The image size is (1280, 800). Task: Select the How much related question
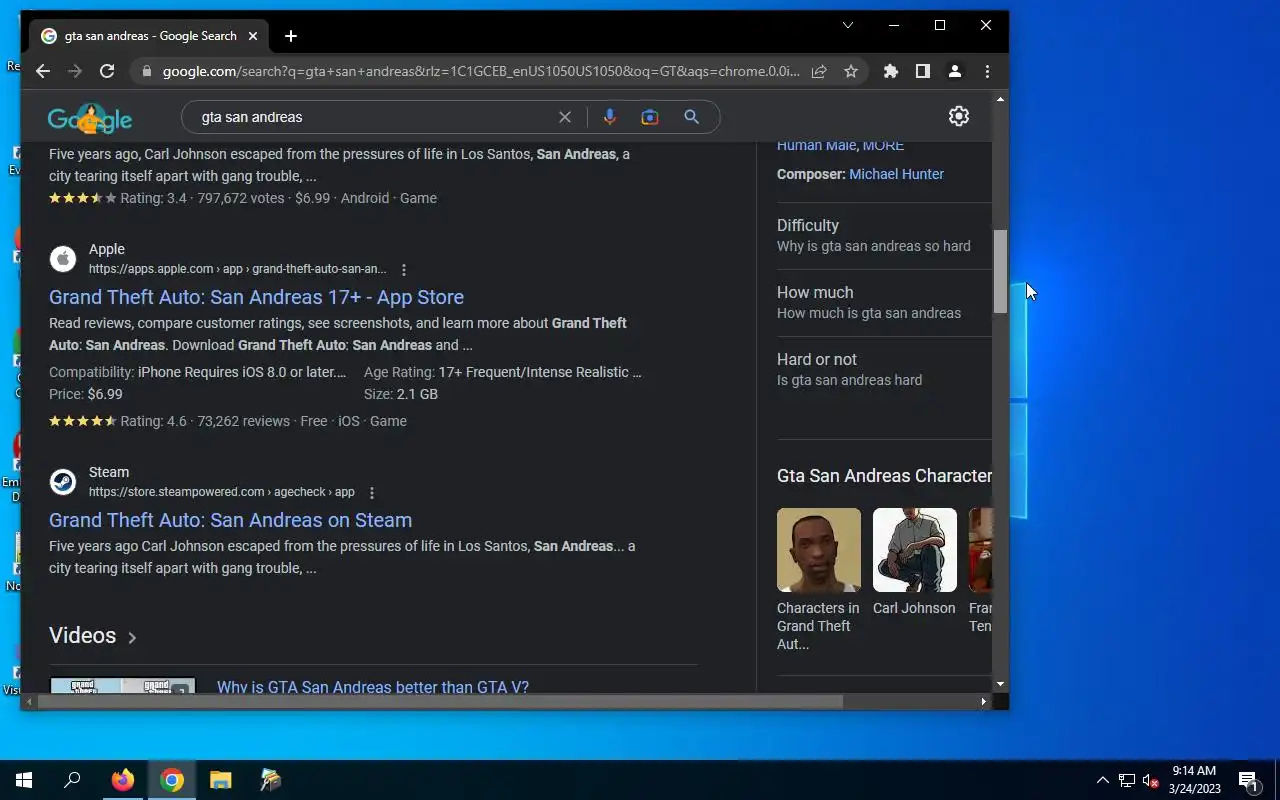pos(884,302)
